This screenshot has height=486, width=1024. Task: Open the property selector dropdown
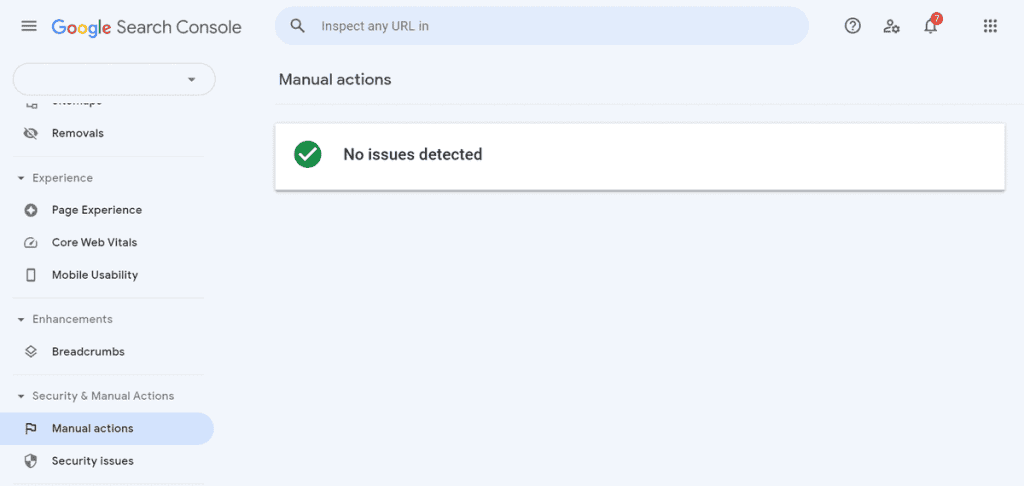114,80
